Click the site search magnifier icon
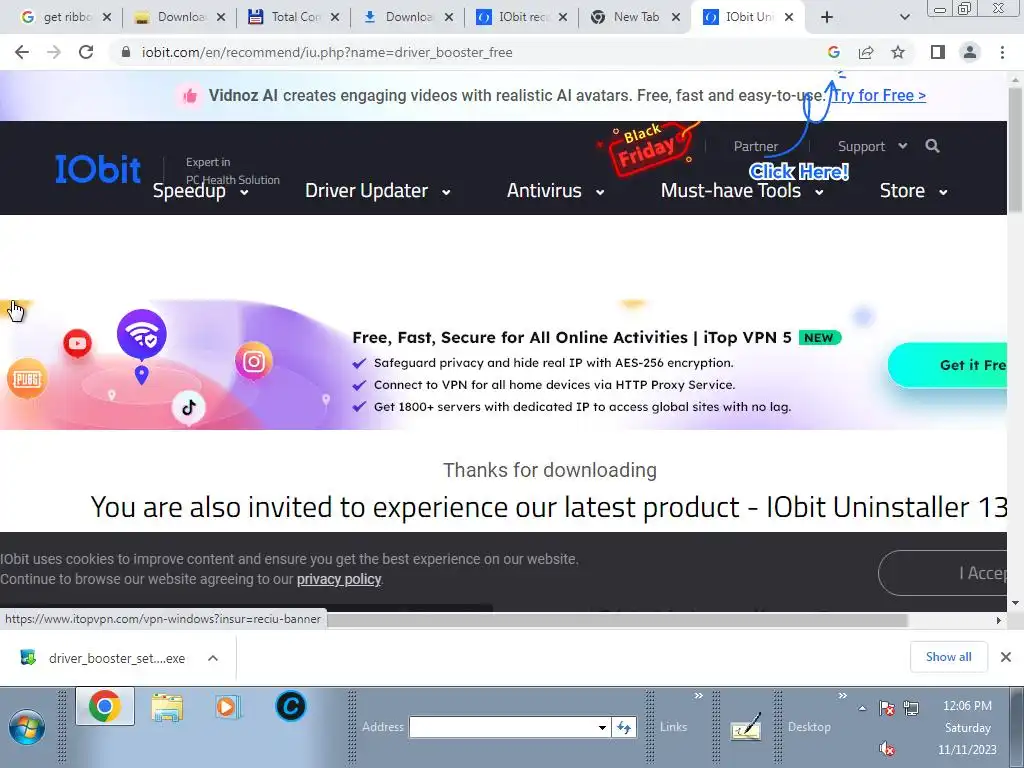This screenshot has height=768, width=1024. pos(933,146)
